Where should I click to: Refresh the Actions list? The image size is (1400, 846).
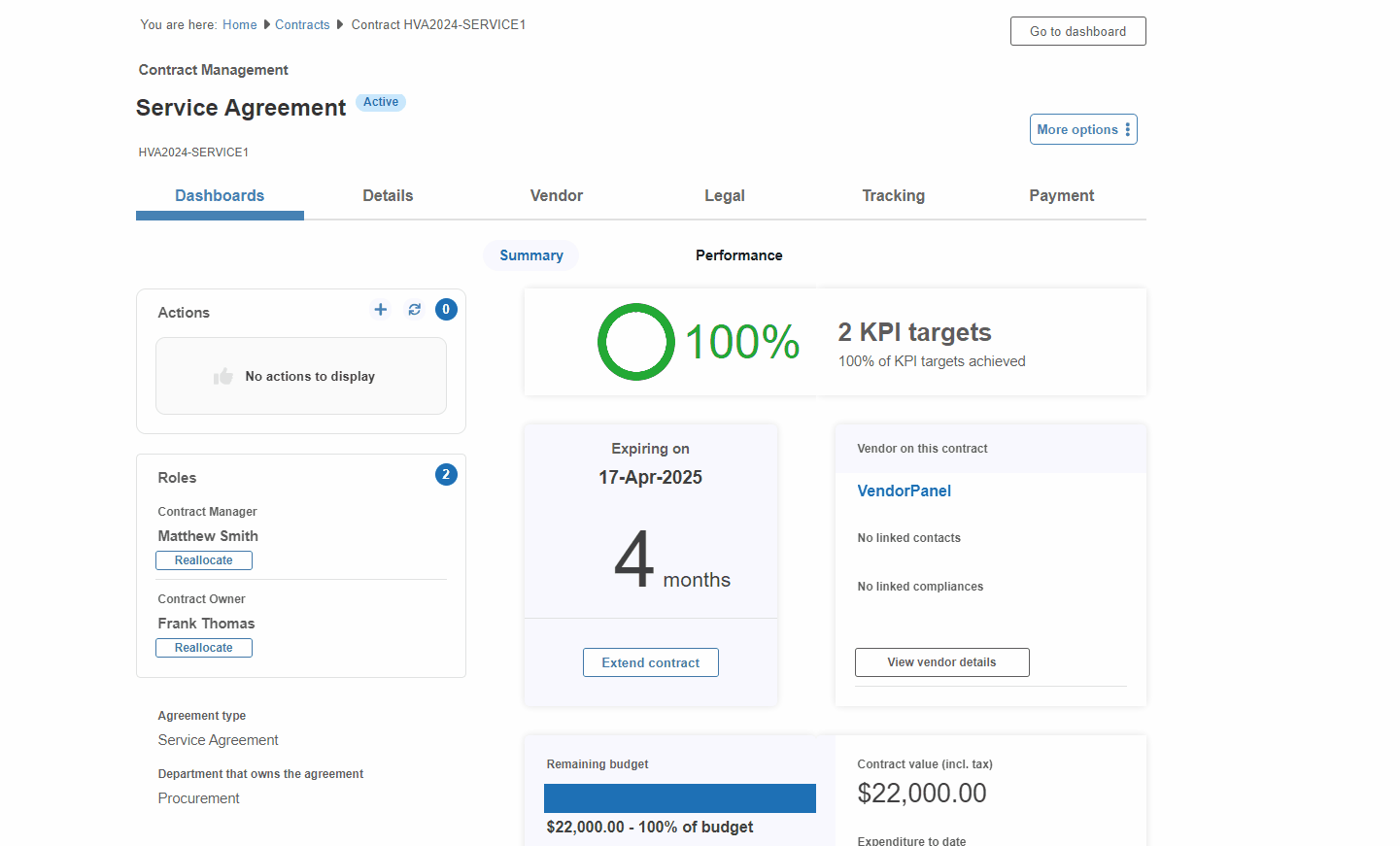pyautogui.click(x=415, y=310)
